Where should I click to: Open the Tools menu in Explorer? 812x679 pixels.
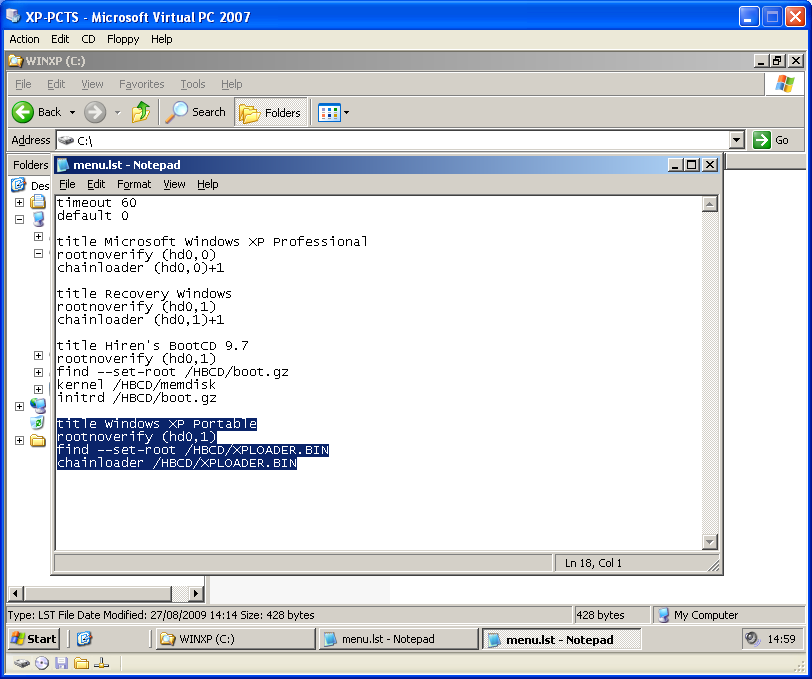[x=193, y=84]
